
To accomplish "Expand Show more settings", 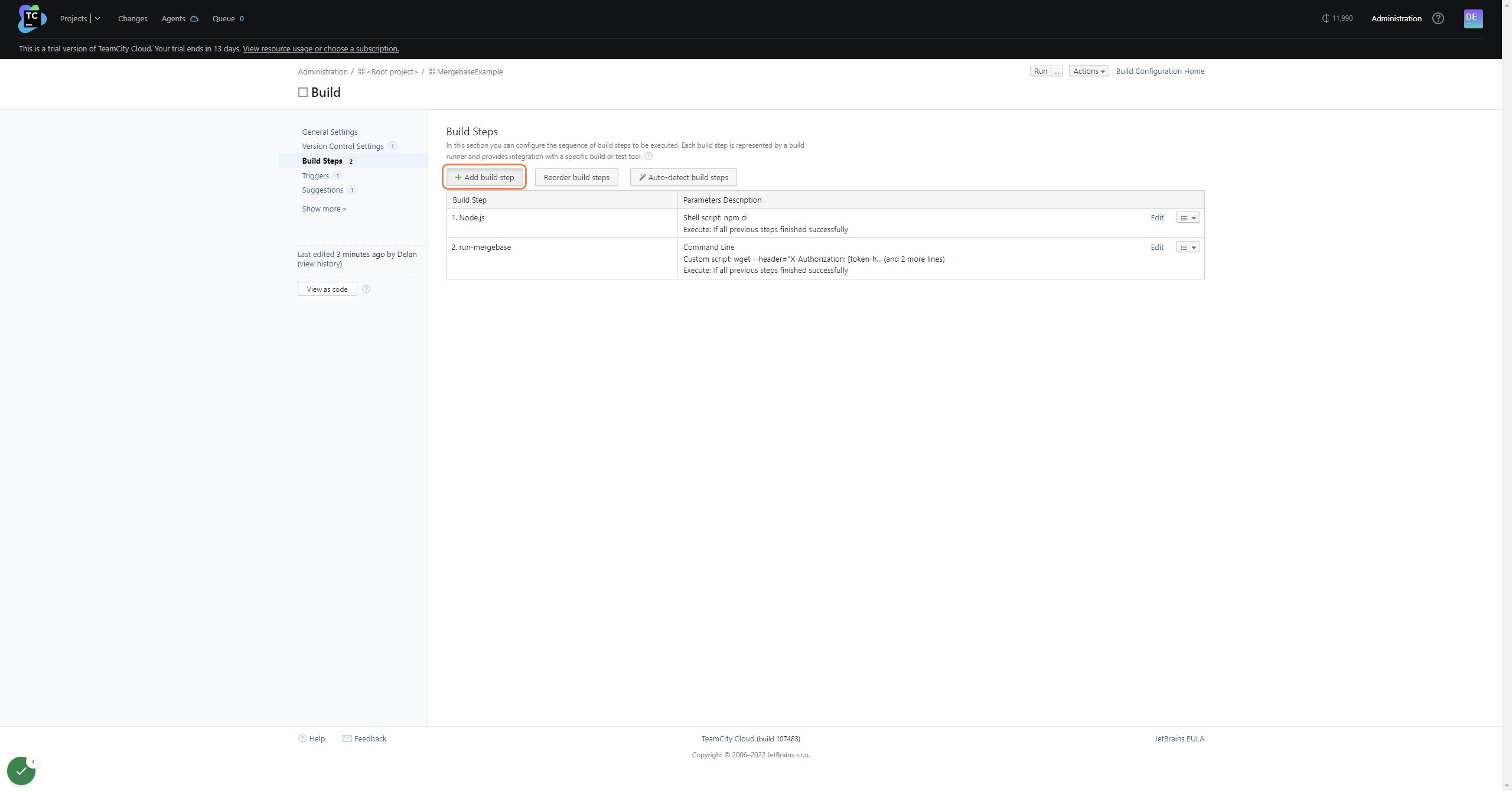I will coord(324,209).
